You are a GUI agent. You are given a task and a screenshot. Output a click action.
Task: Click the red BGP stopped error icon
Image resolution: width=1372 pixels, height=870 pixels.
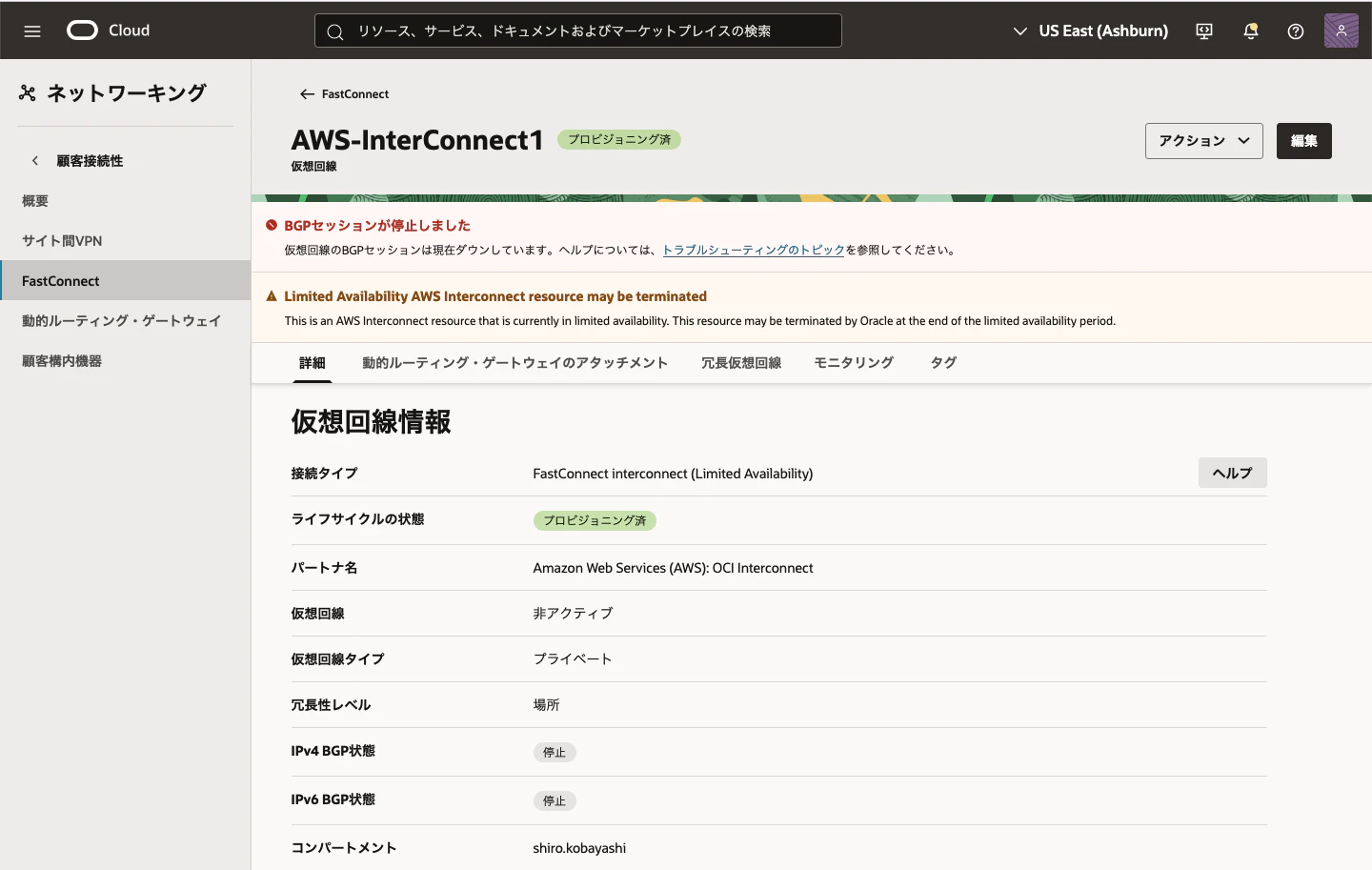point(272,226)
